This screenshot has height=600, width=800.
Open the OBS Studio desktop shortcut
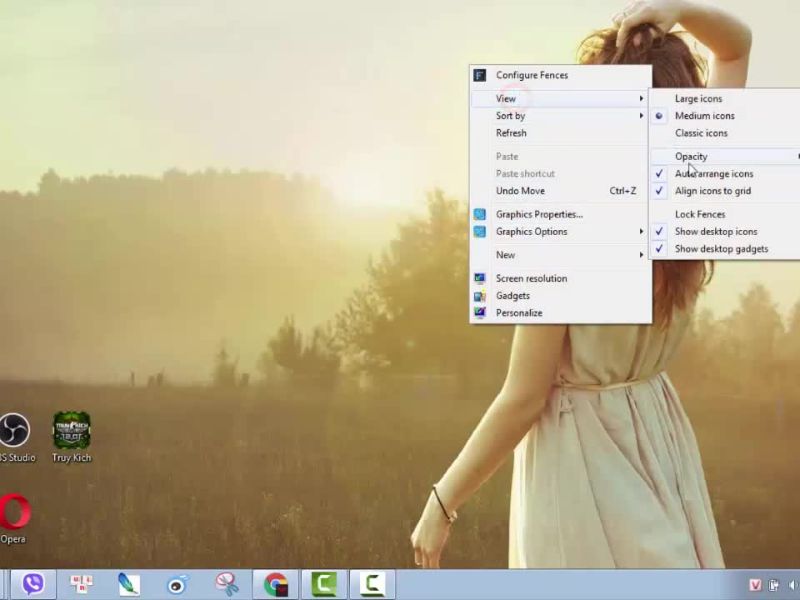(x=15, y=438)
